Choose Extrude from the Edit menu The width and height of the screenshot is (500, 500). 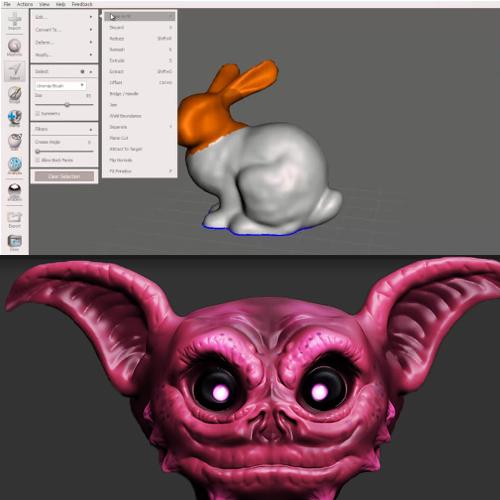point(140,60)
